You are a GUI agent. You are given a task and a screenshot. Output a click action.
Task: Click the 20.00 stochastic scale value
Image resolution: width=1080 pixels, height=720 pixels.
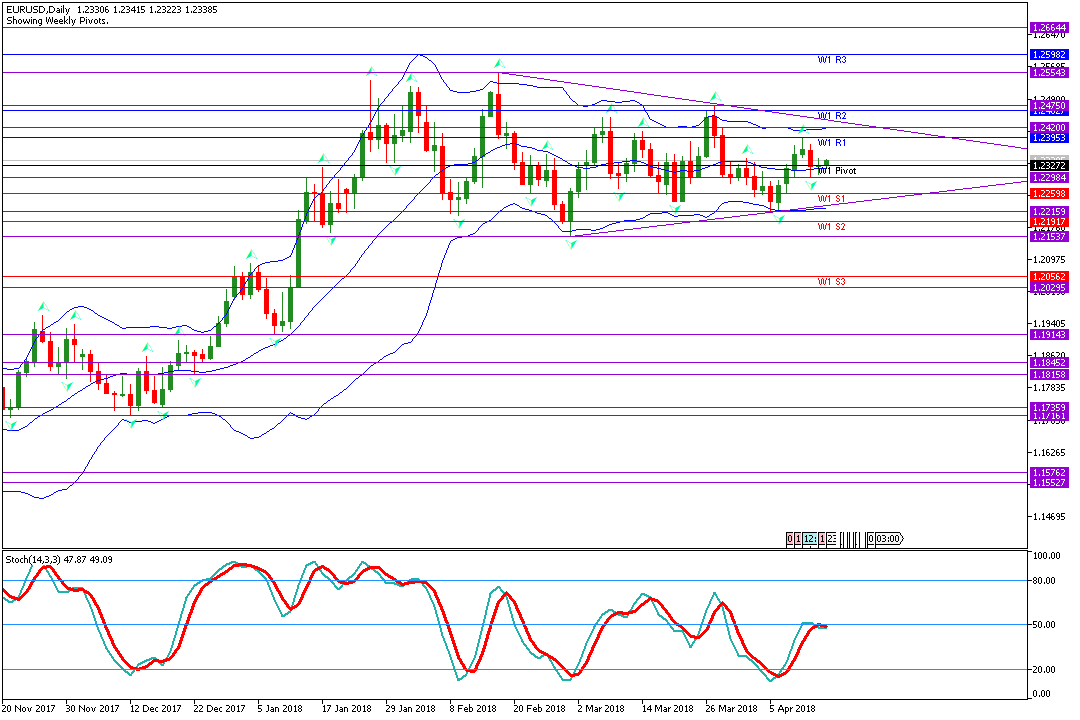(1044, 670)
